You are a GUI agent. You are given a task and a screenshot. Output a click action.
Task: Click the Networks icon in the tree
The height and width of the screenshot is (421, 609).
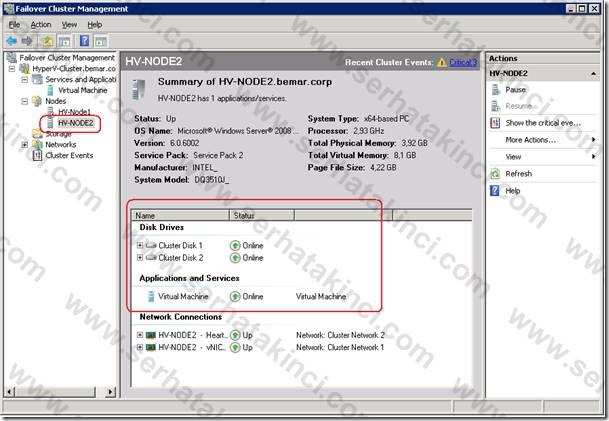point(38,145)
